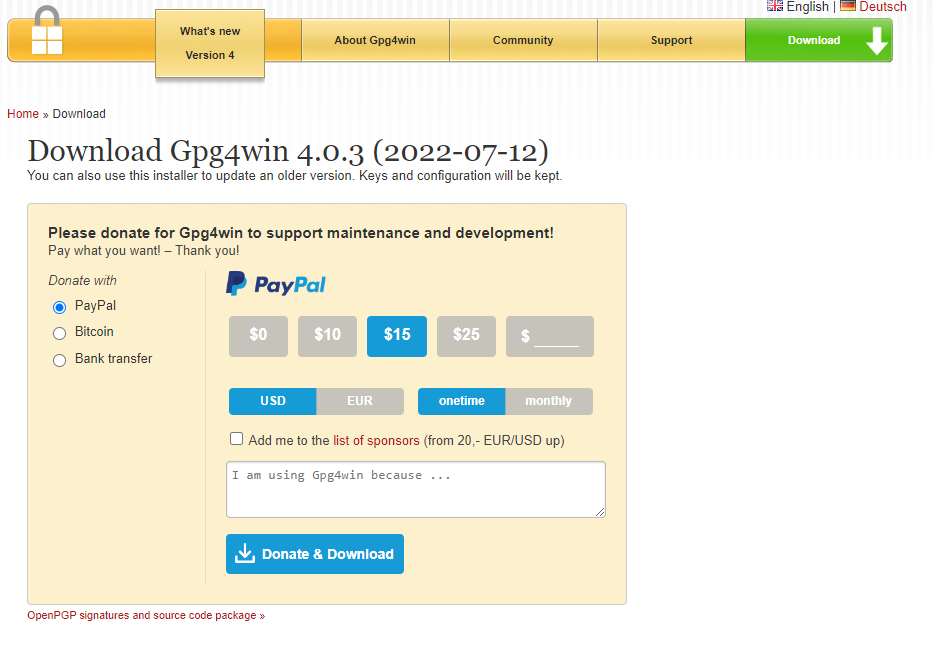Set donation frequency to onetime
Image resolution: width=934 pixels, height=646 pixels.
[x=462, y=401]
